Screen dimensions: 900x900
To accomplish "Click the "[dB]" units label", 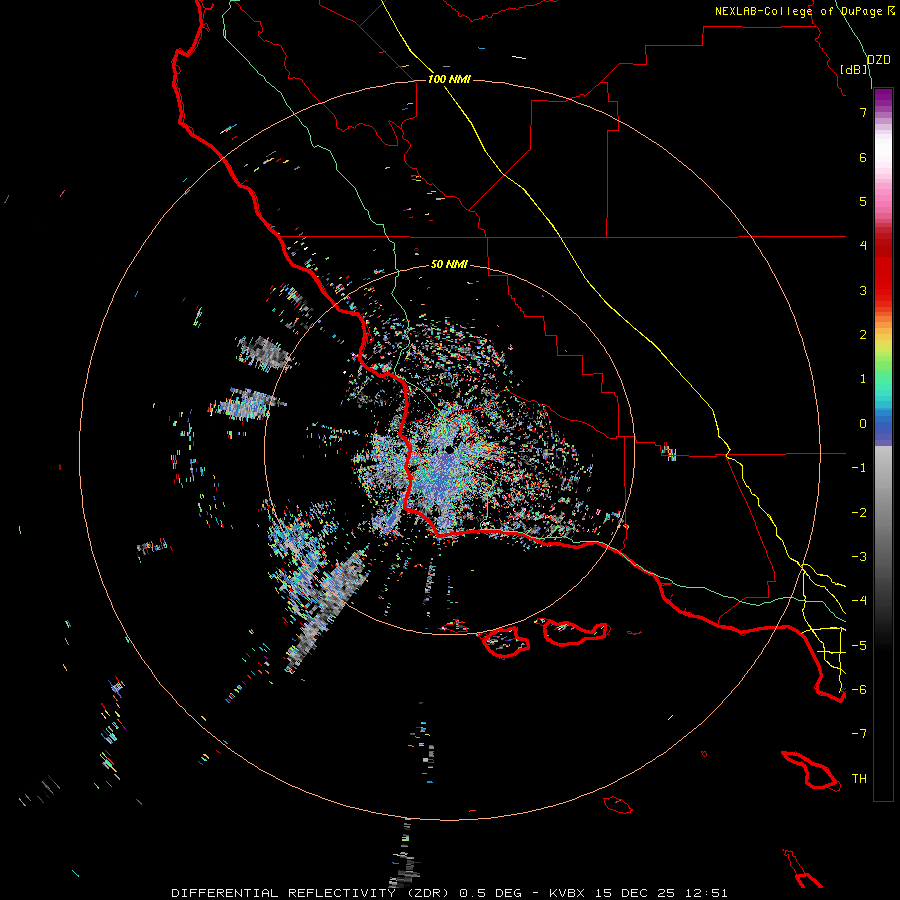I will pos(854,69).
